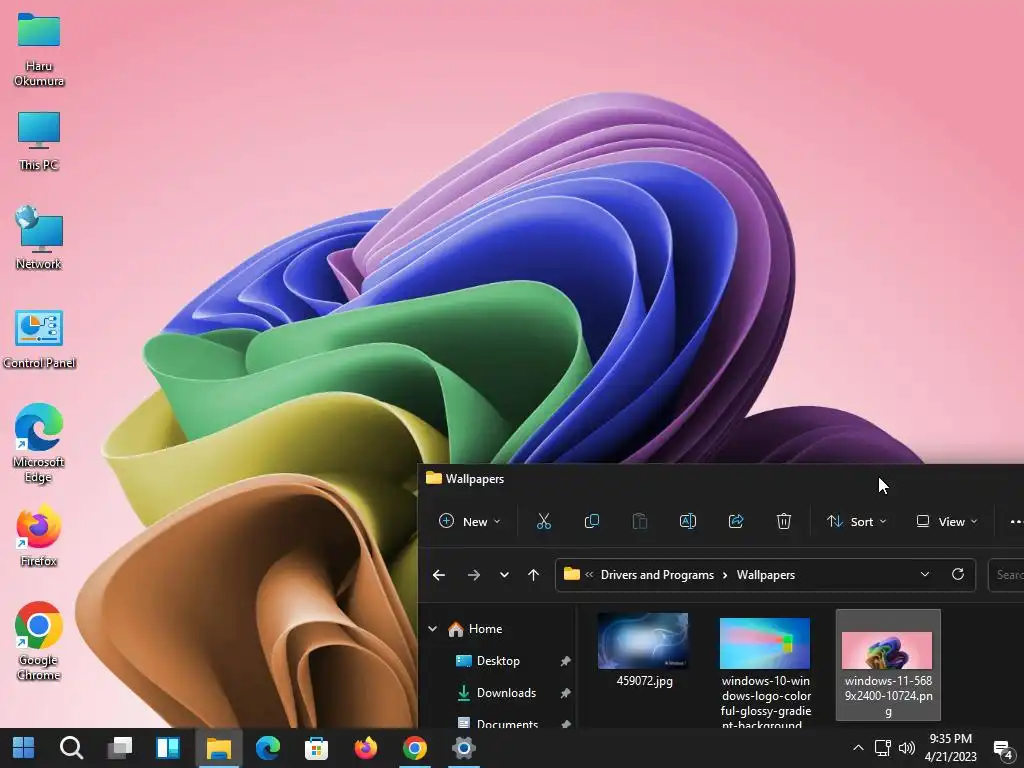Open the recent locations dropdown chevron

click(504, 575)
